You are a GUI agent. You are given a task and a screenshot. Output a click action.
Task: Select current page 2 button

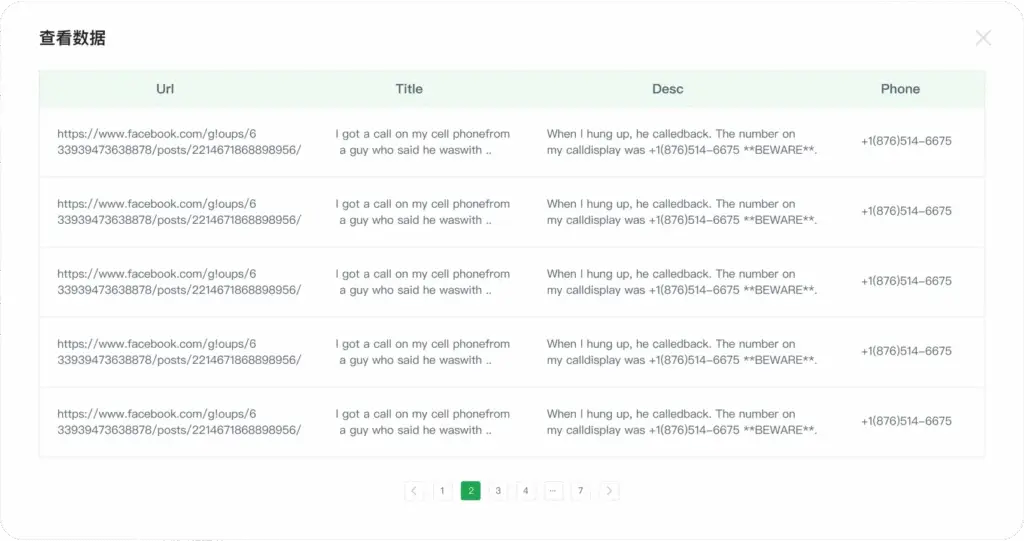[x=470, y=491]
